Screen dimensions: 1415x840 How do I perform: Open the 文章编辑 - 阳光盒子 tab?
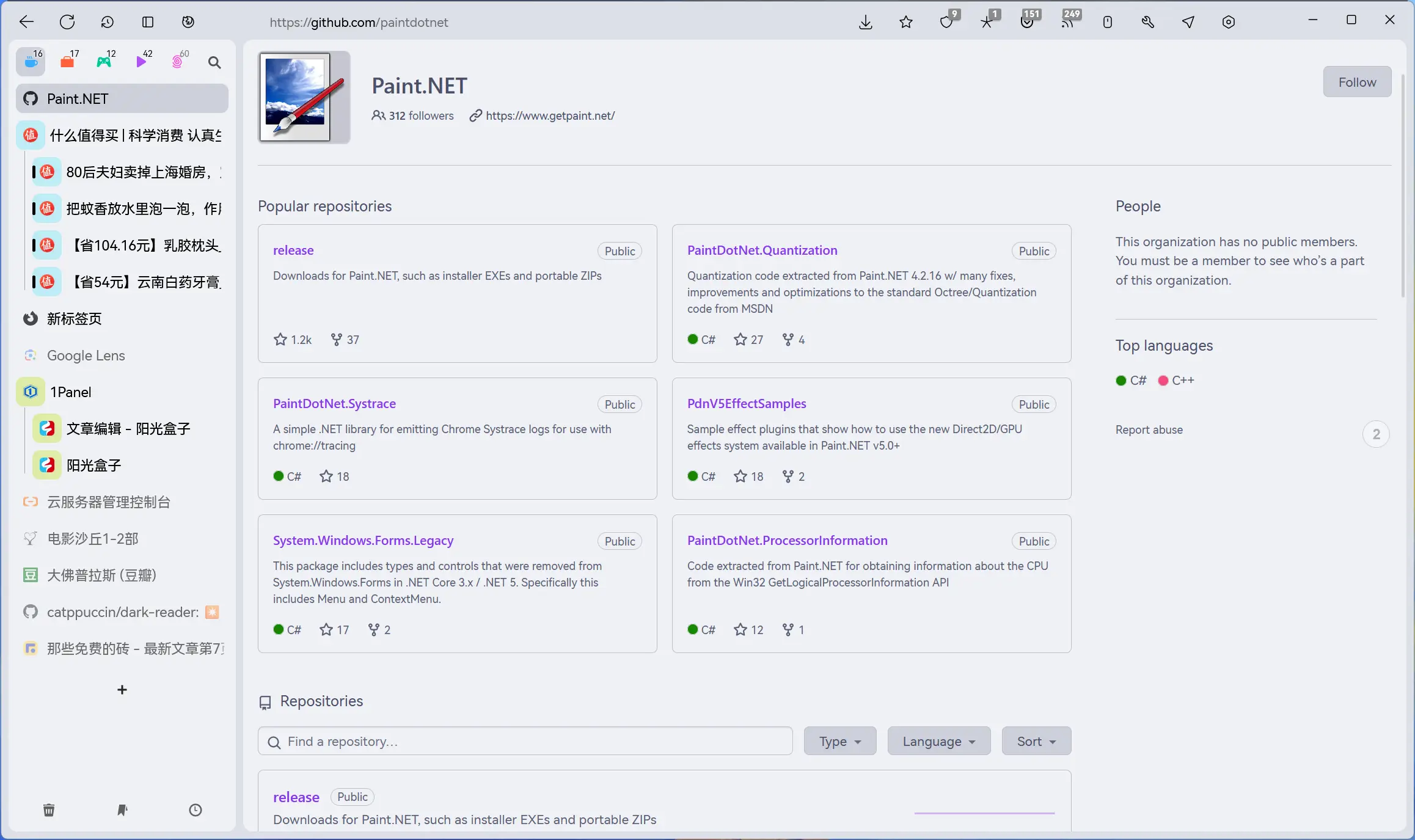coord(130,428)
